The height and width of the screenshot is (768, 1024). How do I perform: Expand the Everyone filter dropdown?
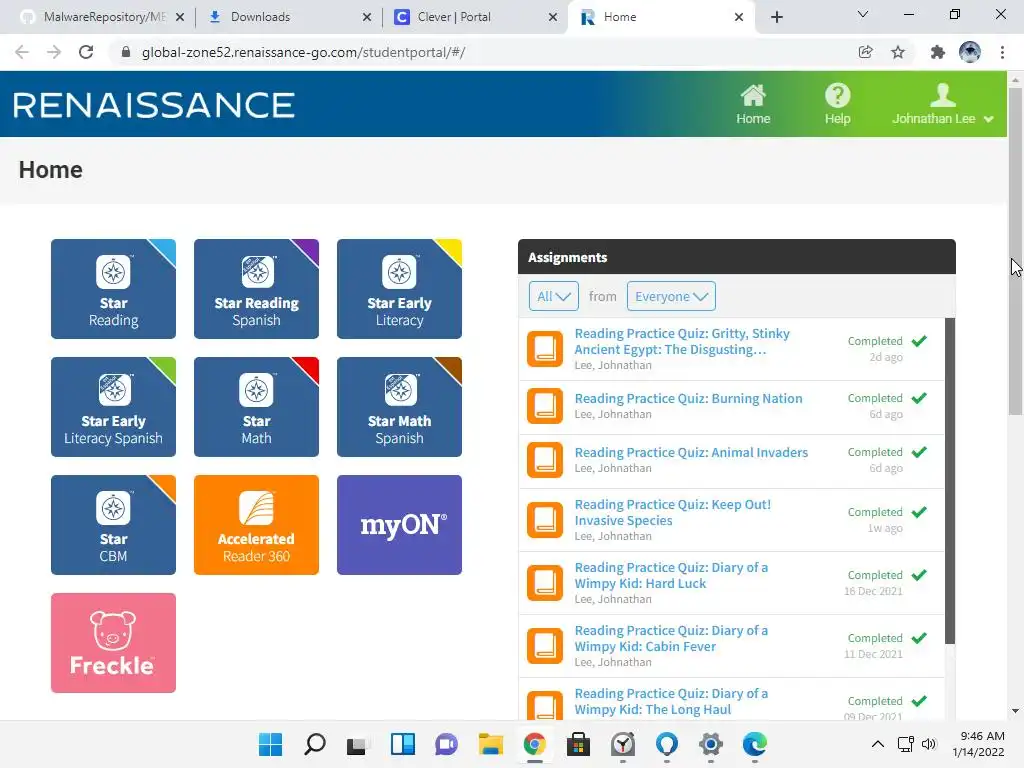671,296
